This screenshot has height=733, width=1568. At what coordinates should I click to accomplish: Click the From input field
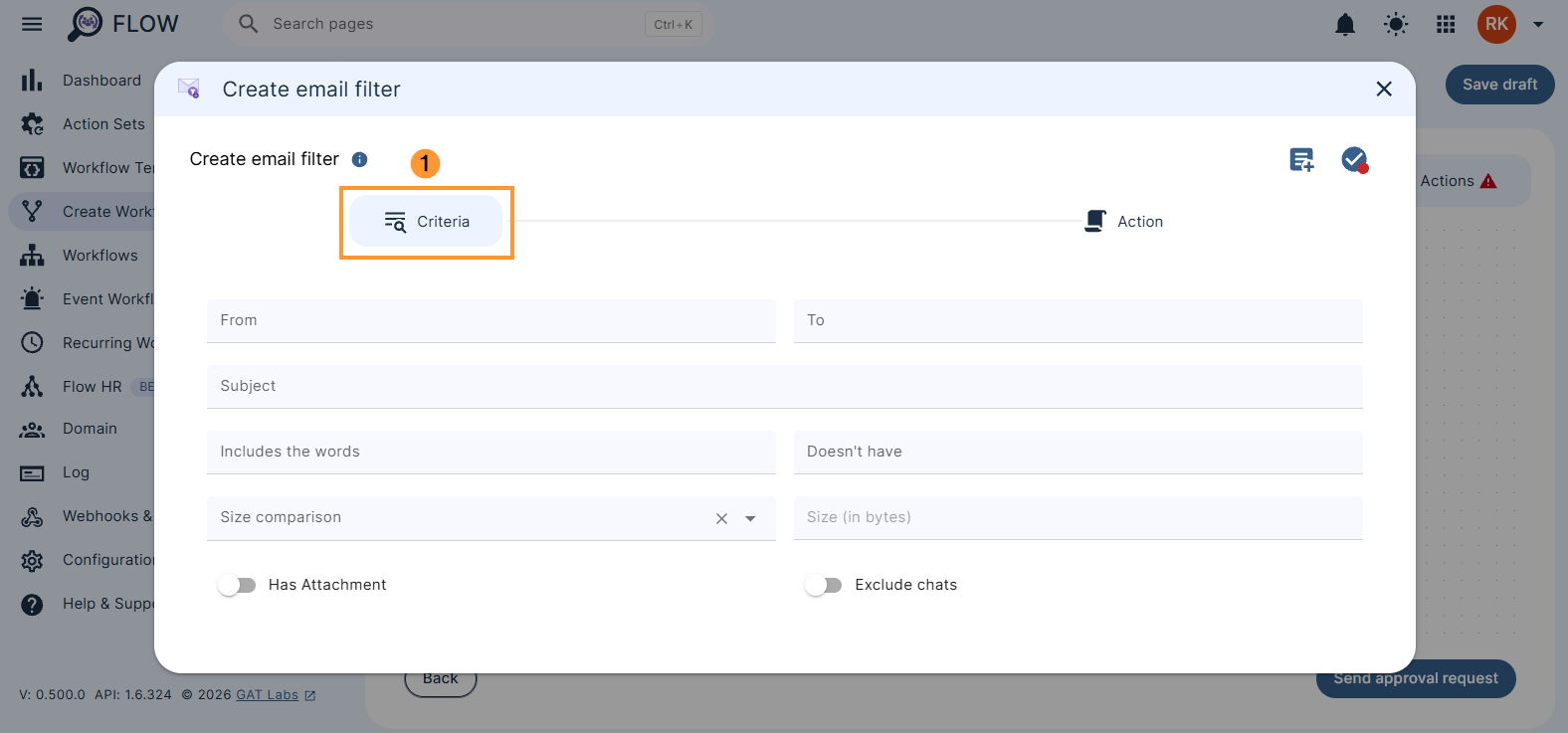click(x=491, y=321)
